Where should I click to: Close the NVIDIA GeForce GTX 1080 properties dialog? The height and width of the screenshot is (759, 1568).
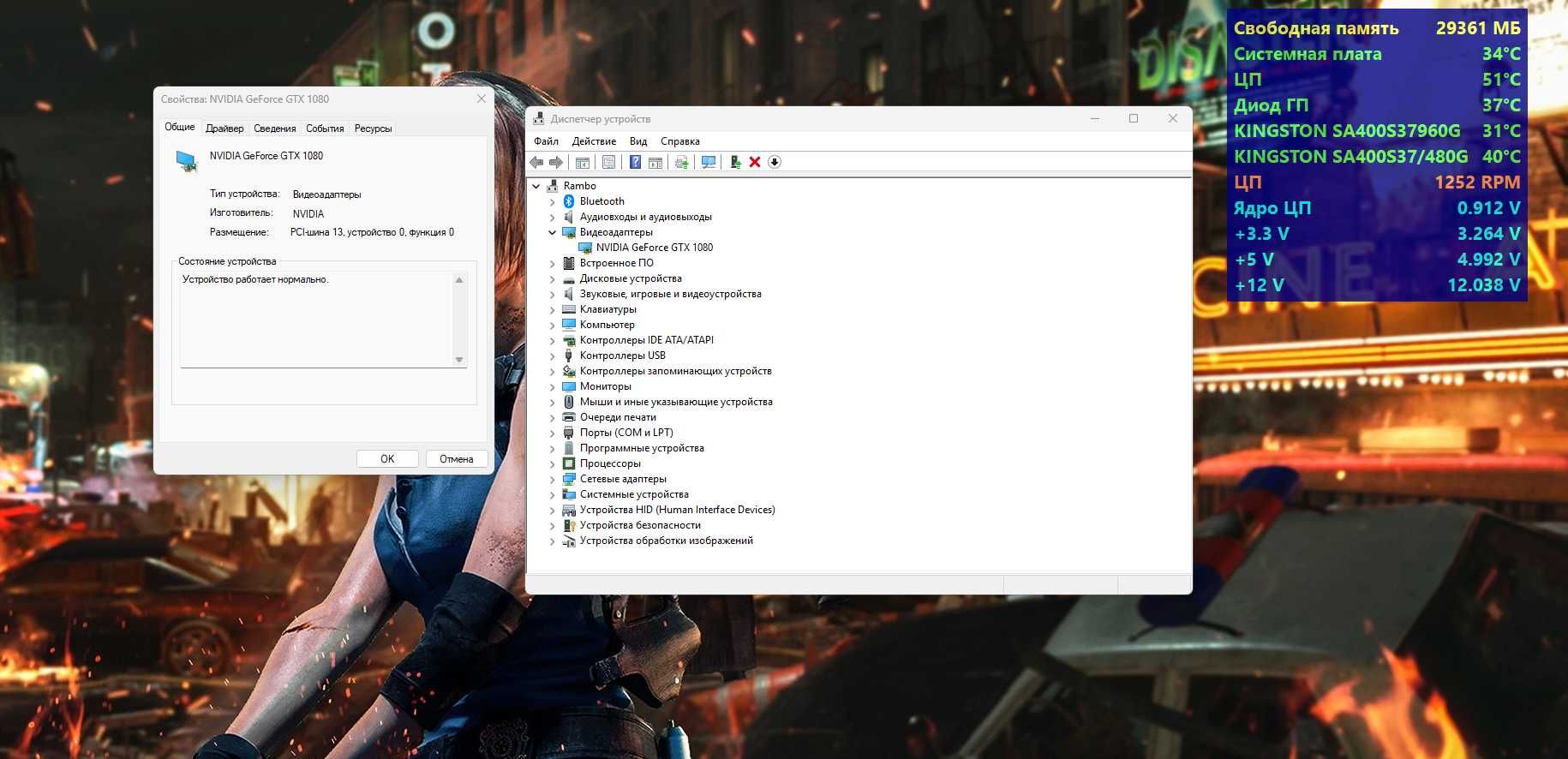pyautogui.click(x=482, y=99)
